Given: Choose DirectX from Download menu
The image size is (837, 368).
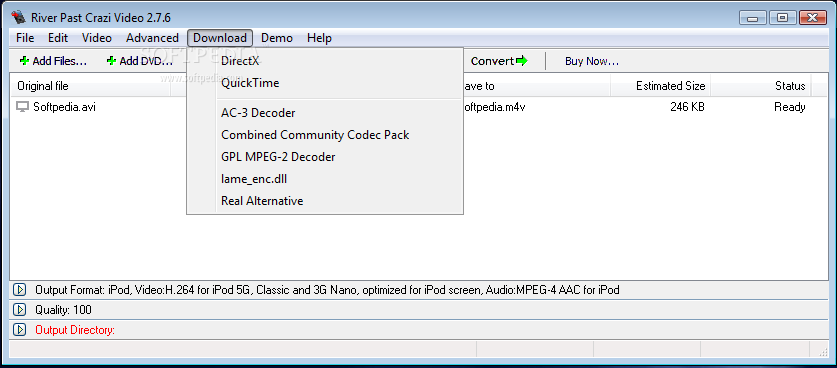Looking at the screenshot, I should pos(325,61).
